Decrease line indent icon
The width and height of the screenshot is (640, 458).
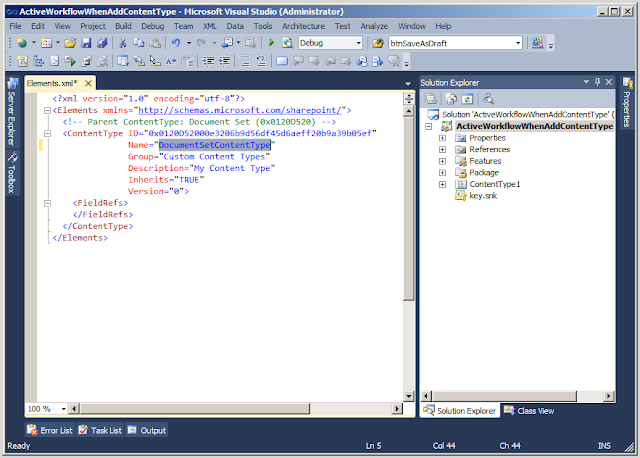point(209,61)
